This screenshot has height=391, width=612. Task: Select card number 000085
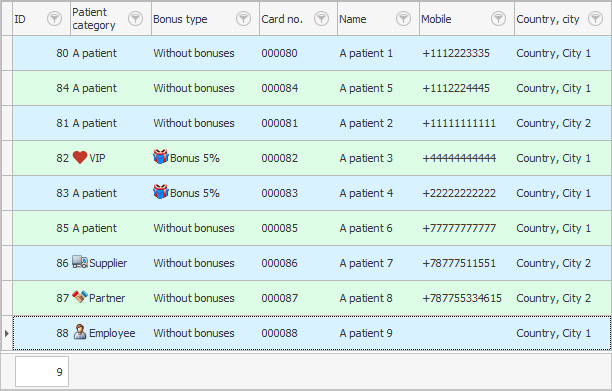pyautogui.click(x=279, y=228)
